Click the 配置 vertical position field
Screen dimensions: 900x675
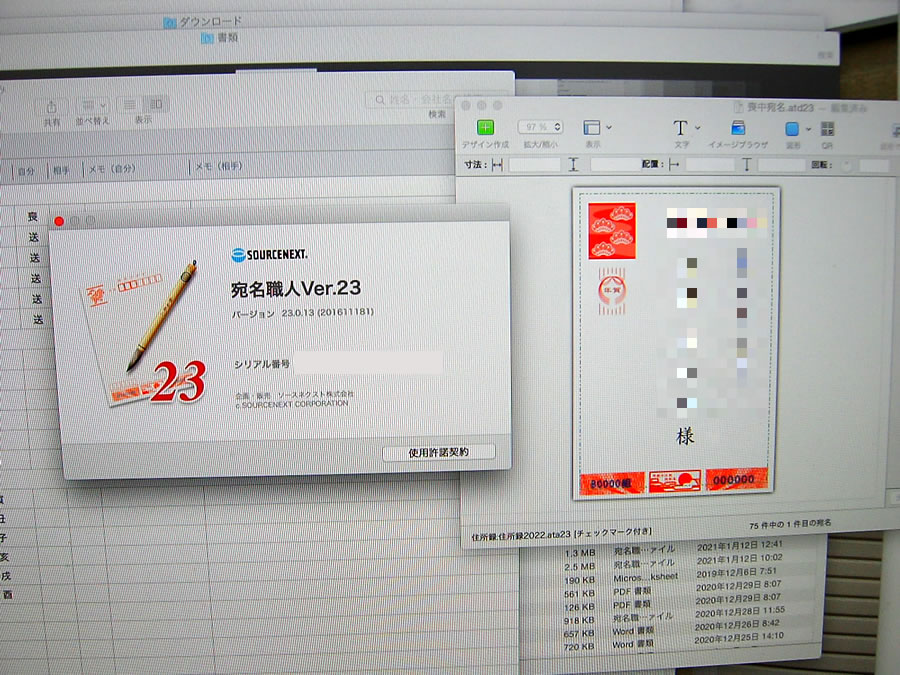782,165
